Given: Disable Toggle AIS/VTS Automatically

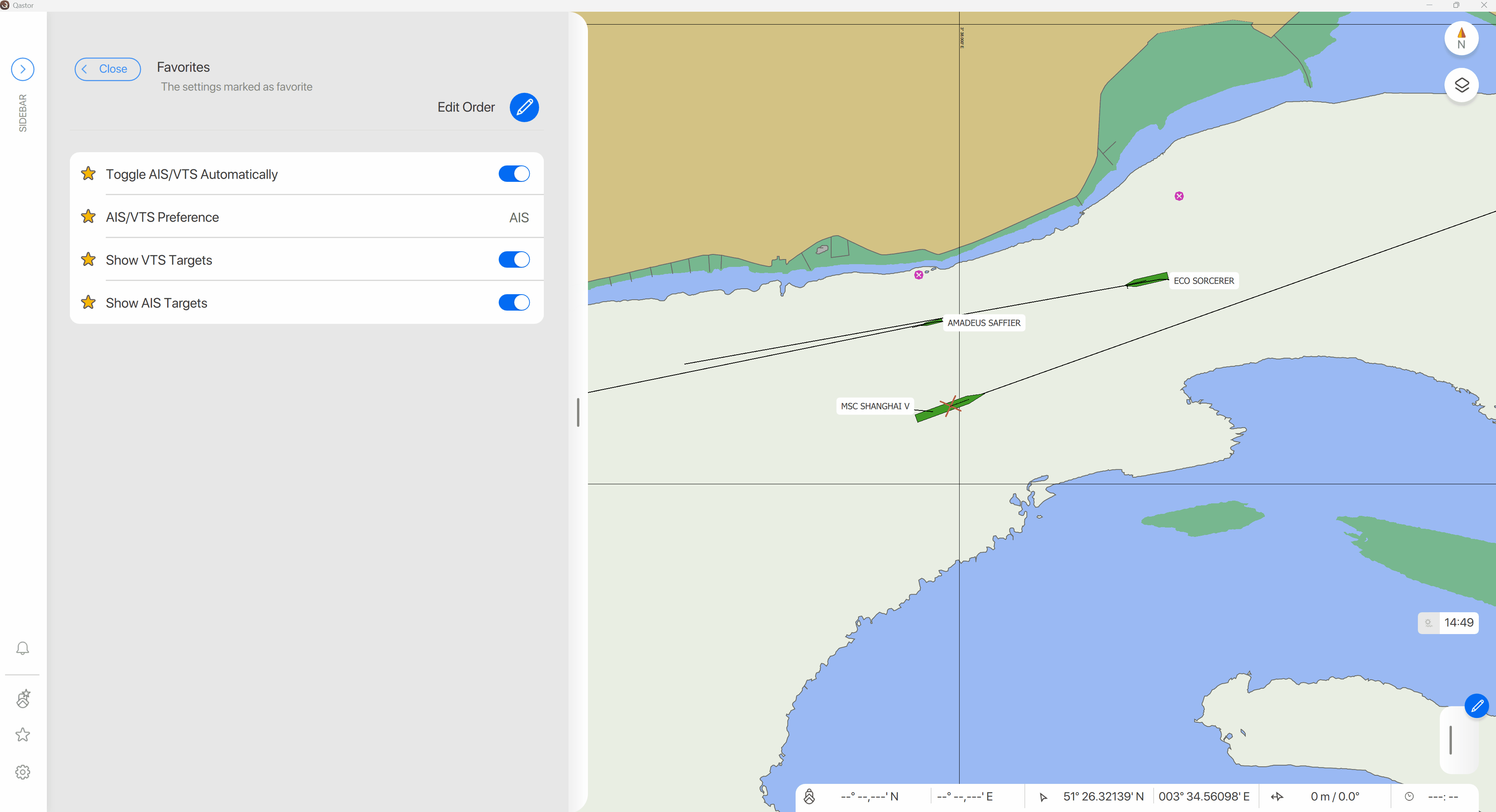Looking at the screenshot, I should click(513, 174).
